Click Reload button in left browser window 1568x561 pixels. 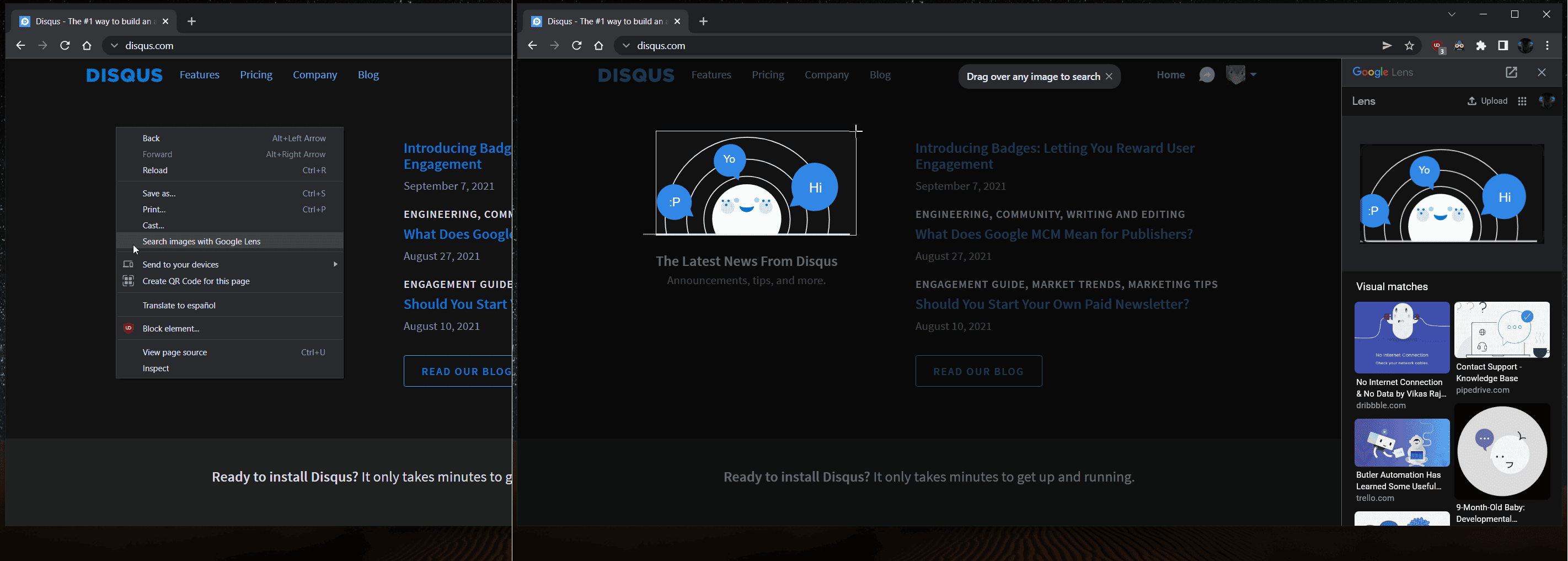click(65, 46)
